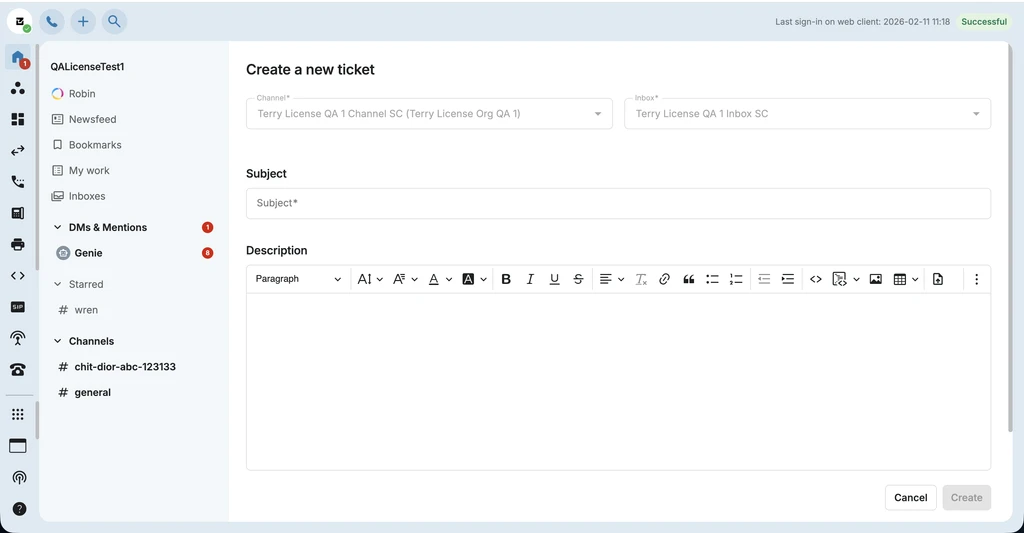Screen dimensions: 1024x533
Task: Click the fax machine icon in left rail
Action: 18,213
